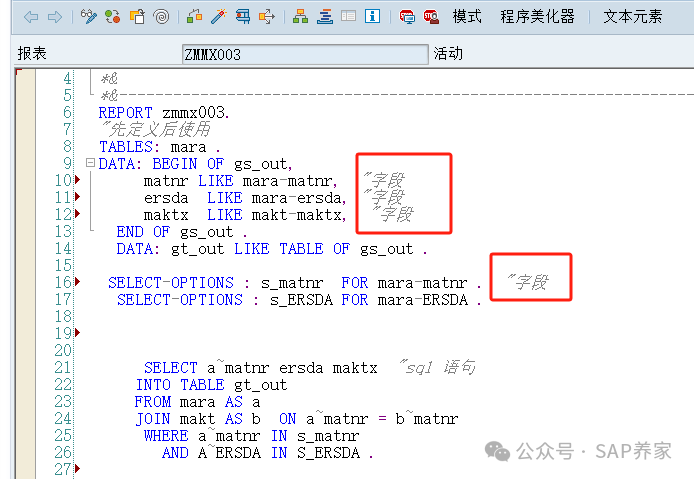Display the navigation window icon
This screenshot has height=479, width=694.
[x=325, y=17]
